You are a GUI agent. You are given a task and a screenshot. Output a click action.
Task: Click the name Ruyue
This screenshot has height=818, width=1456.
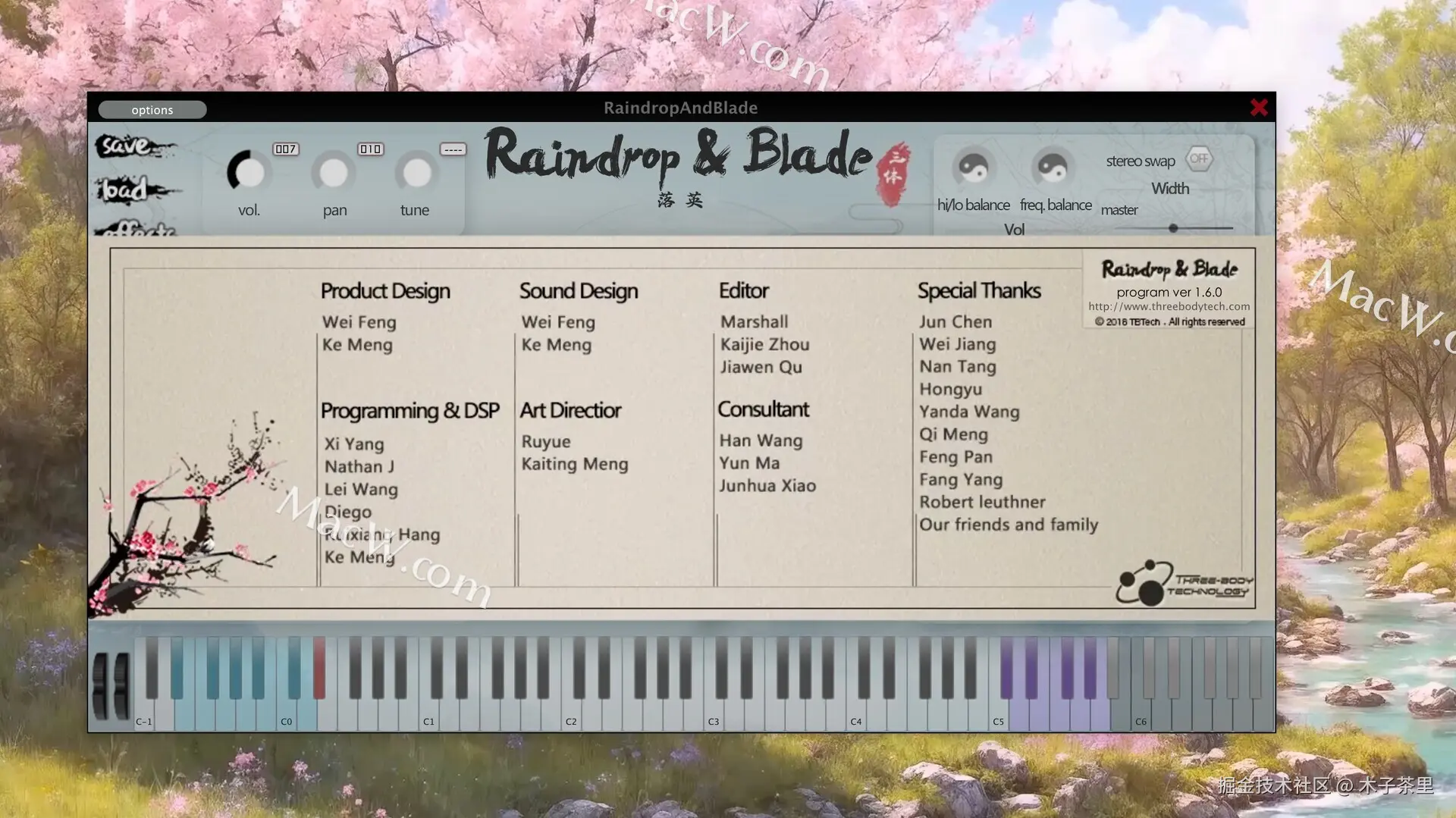[546, 442]
